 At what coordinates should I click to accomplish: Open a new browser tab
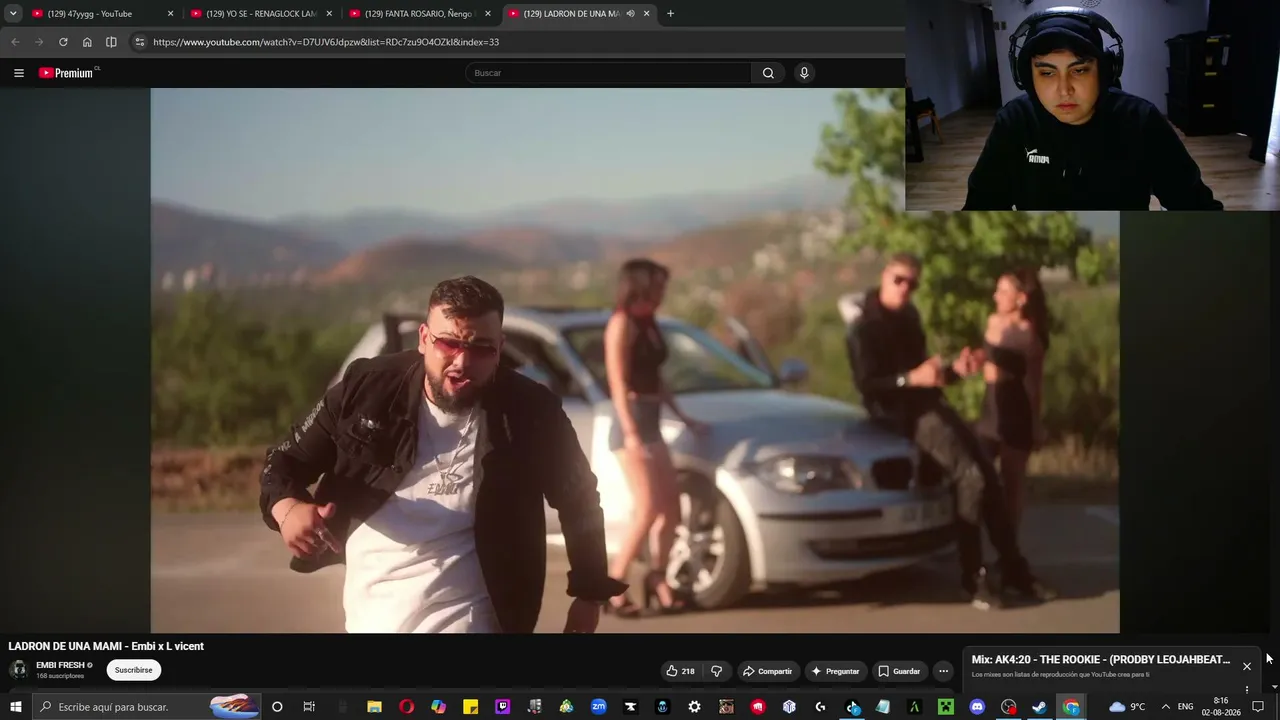pos(670,14)
